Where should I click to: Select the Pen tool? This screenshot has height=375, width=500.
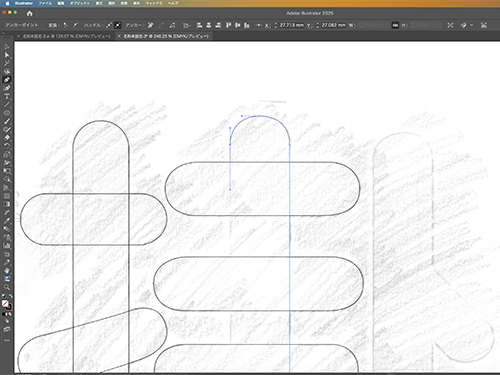click(x=7, y=80)
